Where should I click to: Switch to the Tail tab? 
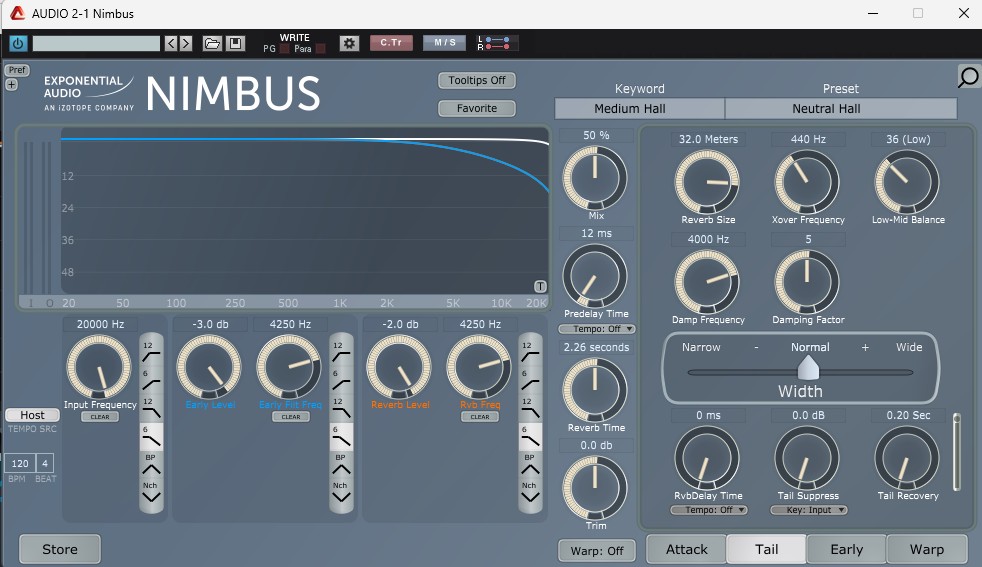coord(767,549)
